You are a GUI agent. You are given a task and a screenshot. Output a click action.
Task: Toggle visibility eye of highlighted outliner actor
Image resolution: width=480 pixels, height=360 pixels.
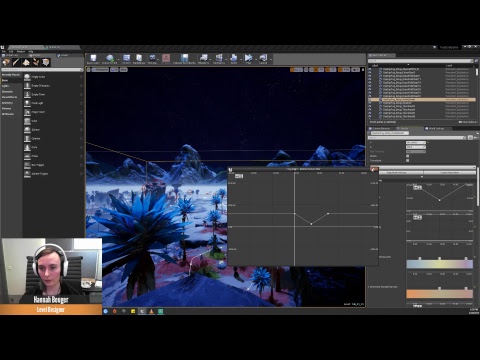[370, 99]
